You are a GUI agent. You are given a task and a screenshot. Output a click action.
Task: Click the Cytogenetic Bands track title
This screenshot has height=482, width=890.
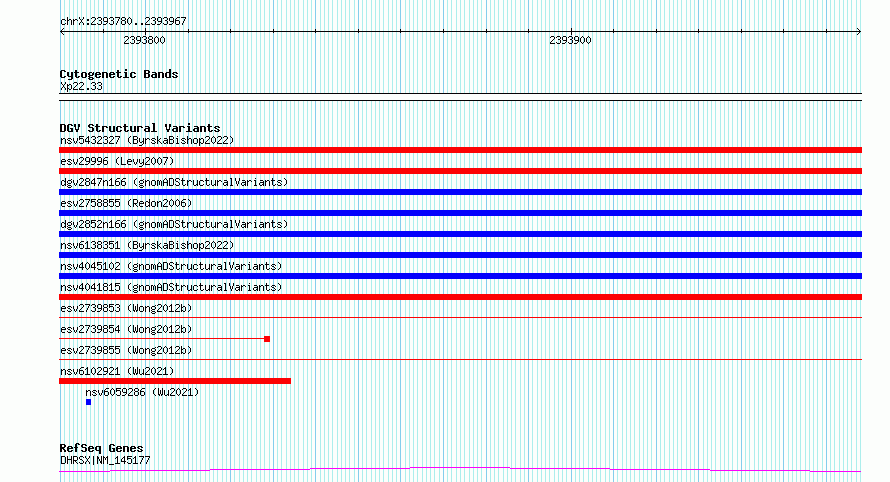(x=119, y=74)
